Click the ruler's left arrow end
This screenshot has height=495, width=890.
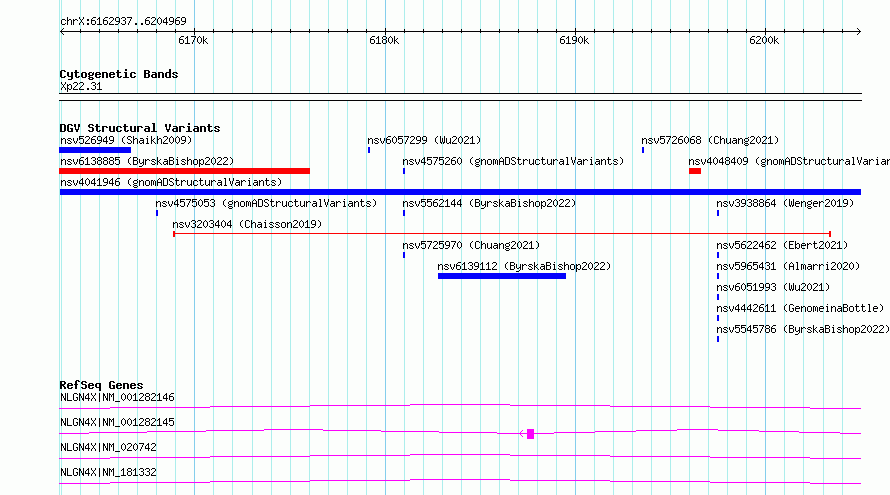[62, 32]
